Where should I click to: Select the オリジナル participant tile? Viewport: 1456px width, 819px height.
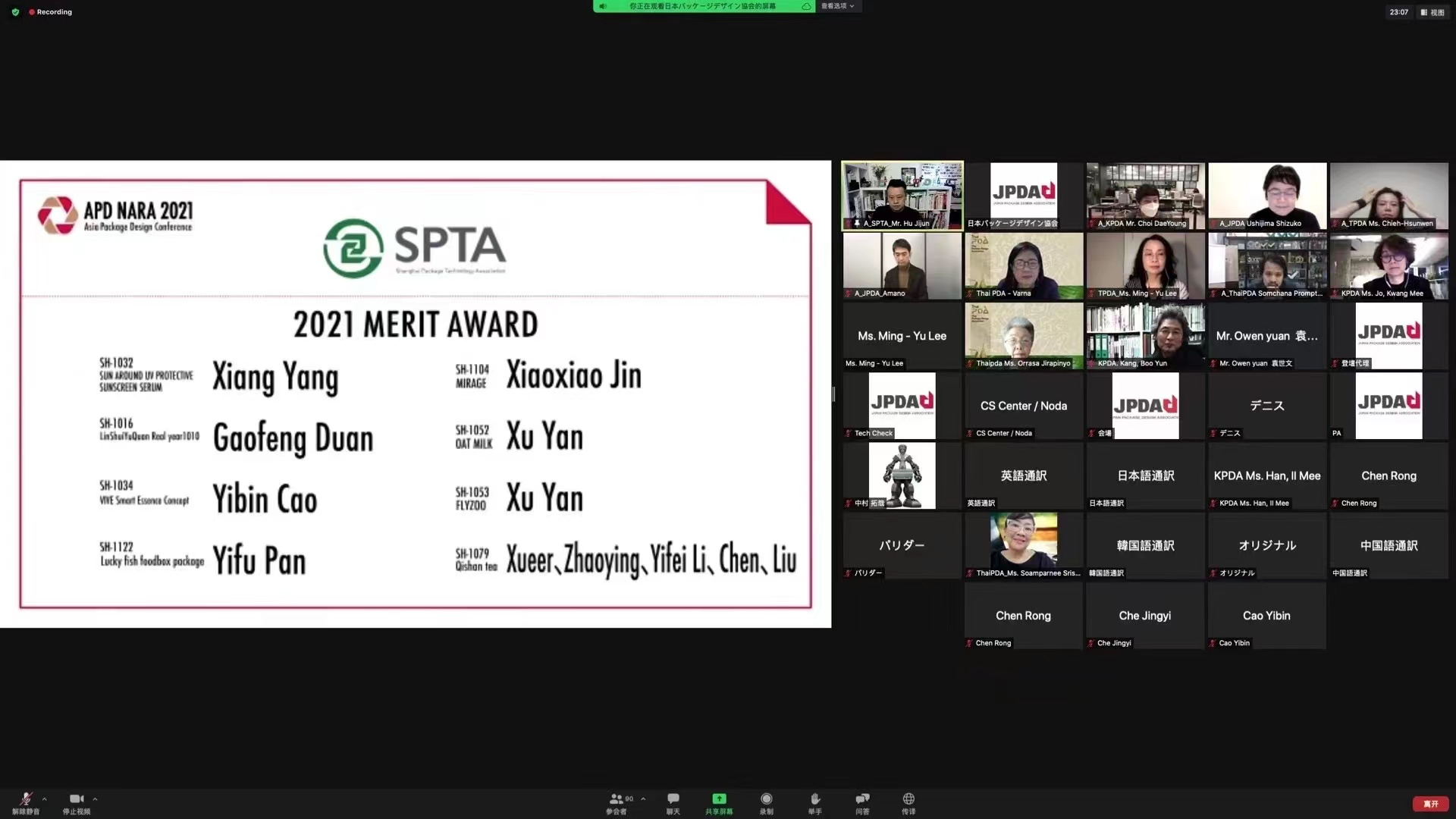(1267, 545)
